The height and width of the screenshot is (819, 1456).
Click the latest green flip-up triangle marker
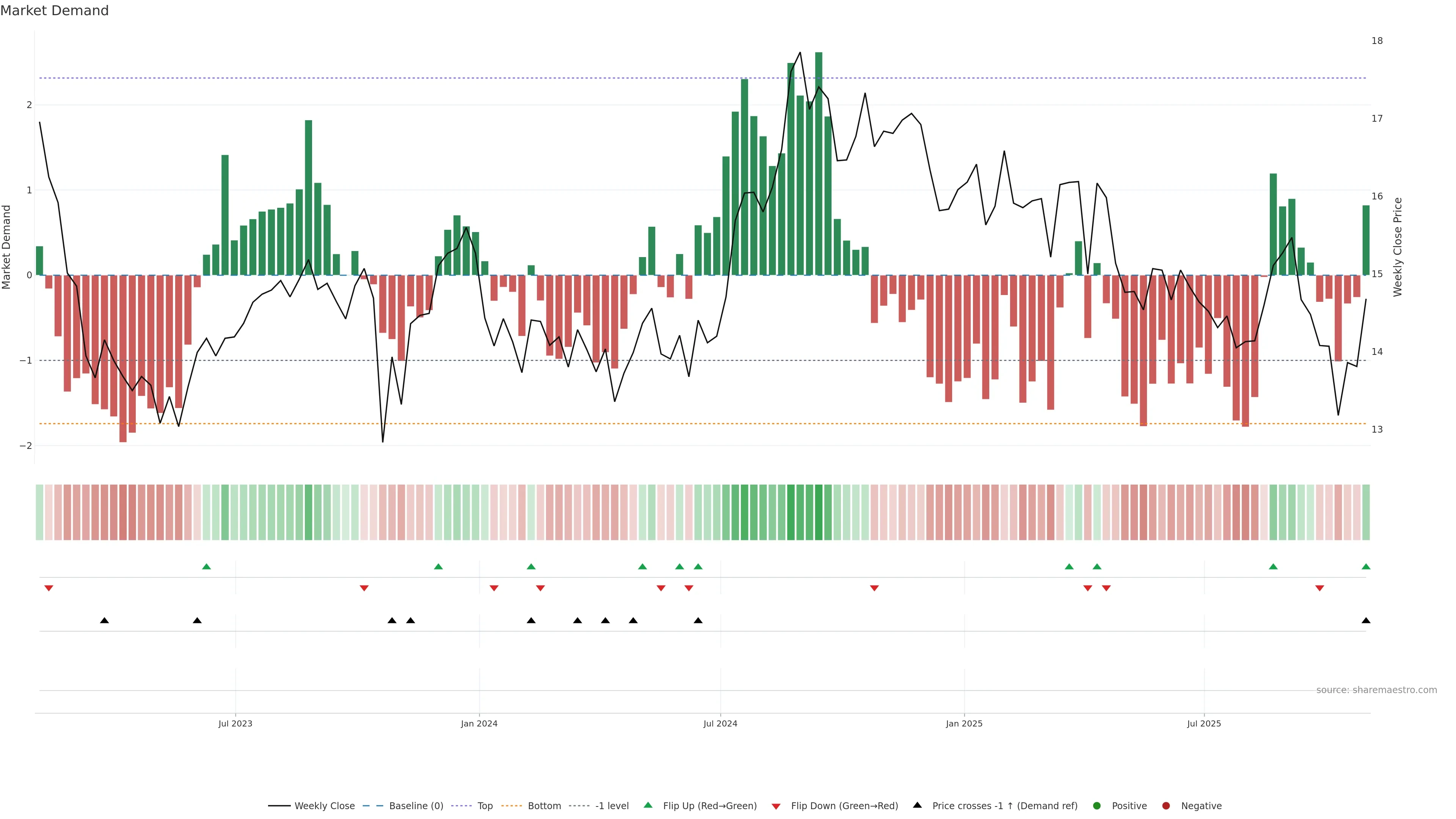tap(1366, 566)
